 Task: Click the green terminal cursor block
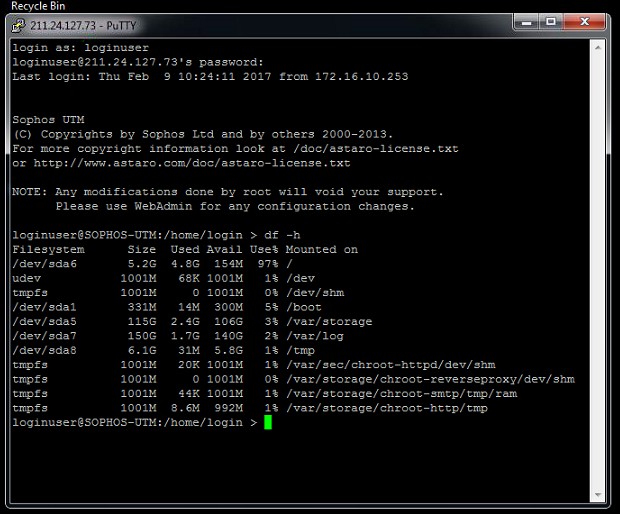click(x=268, y=422)
